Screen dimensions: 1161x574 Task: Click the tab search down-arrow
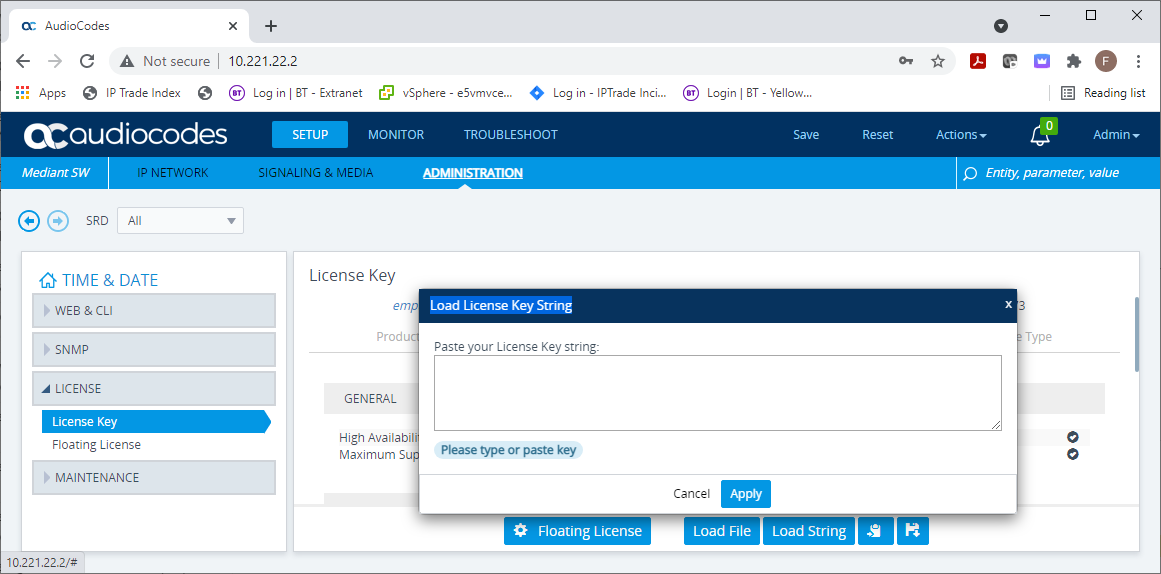point(1000,26)
